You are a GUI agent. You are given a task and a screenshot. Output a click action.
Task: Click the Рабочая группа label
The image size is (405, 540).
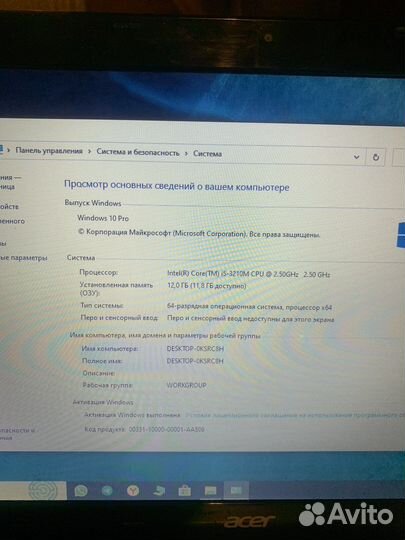[x=108, y=385]
